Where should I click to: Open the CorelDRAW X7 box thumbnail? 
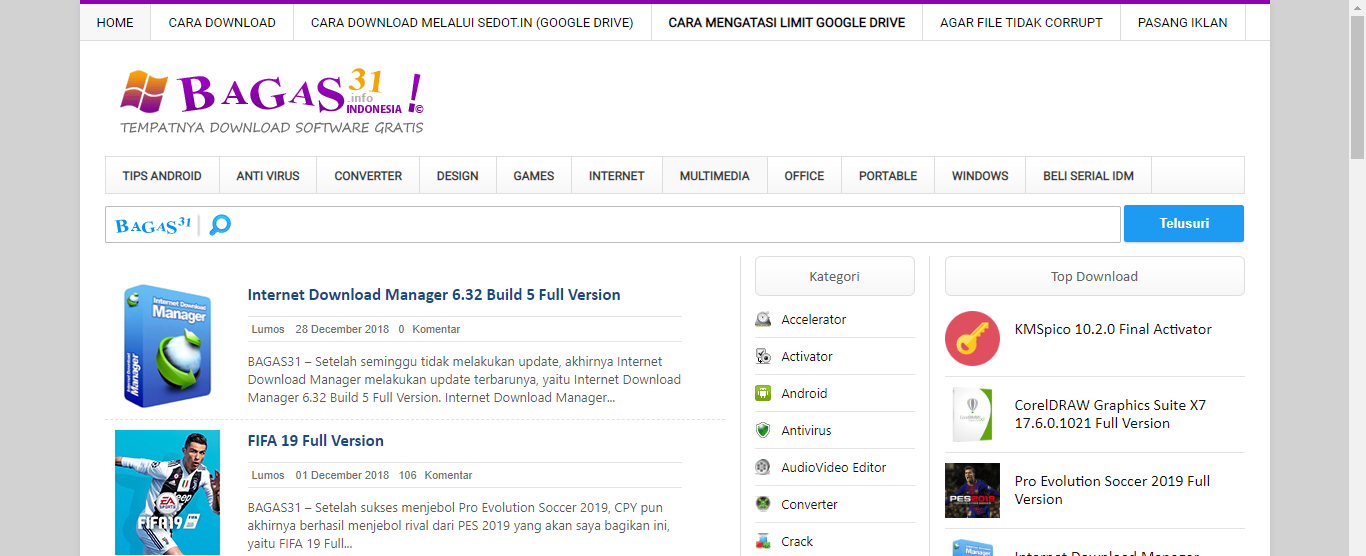click(972, 414)
